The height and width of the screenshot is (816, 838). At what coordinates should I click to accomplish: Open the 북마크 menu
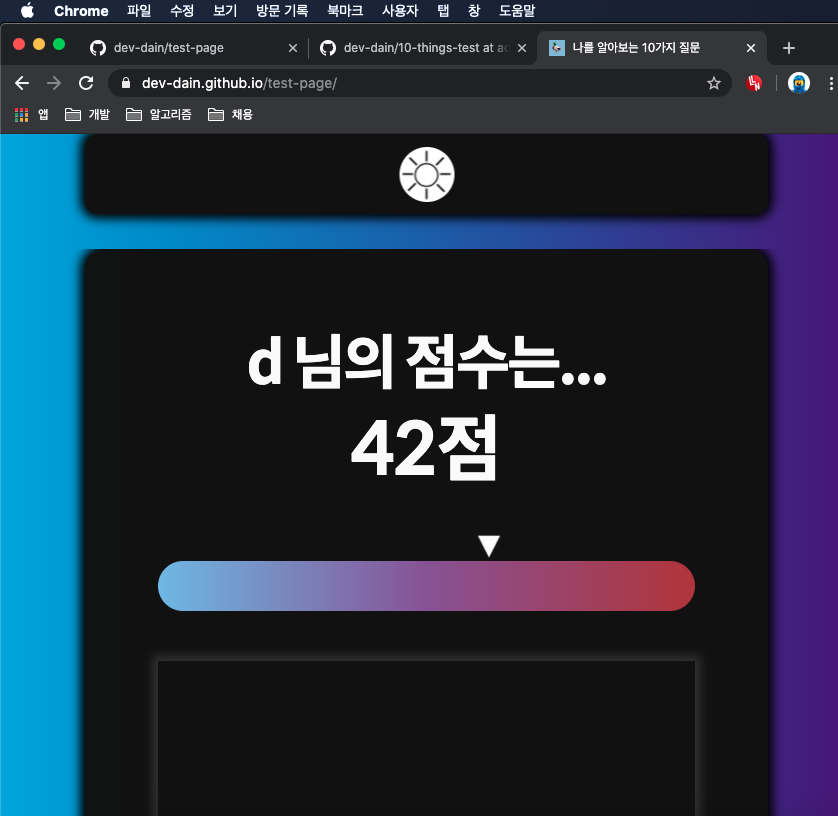click(x=345, y=11)
